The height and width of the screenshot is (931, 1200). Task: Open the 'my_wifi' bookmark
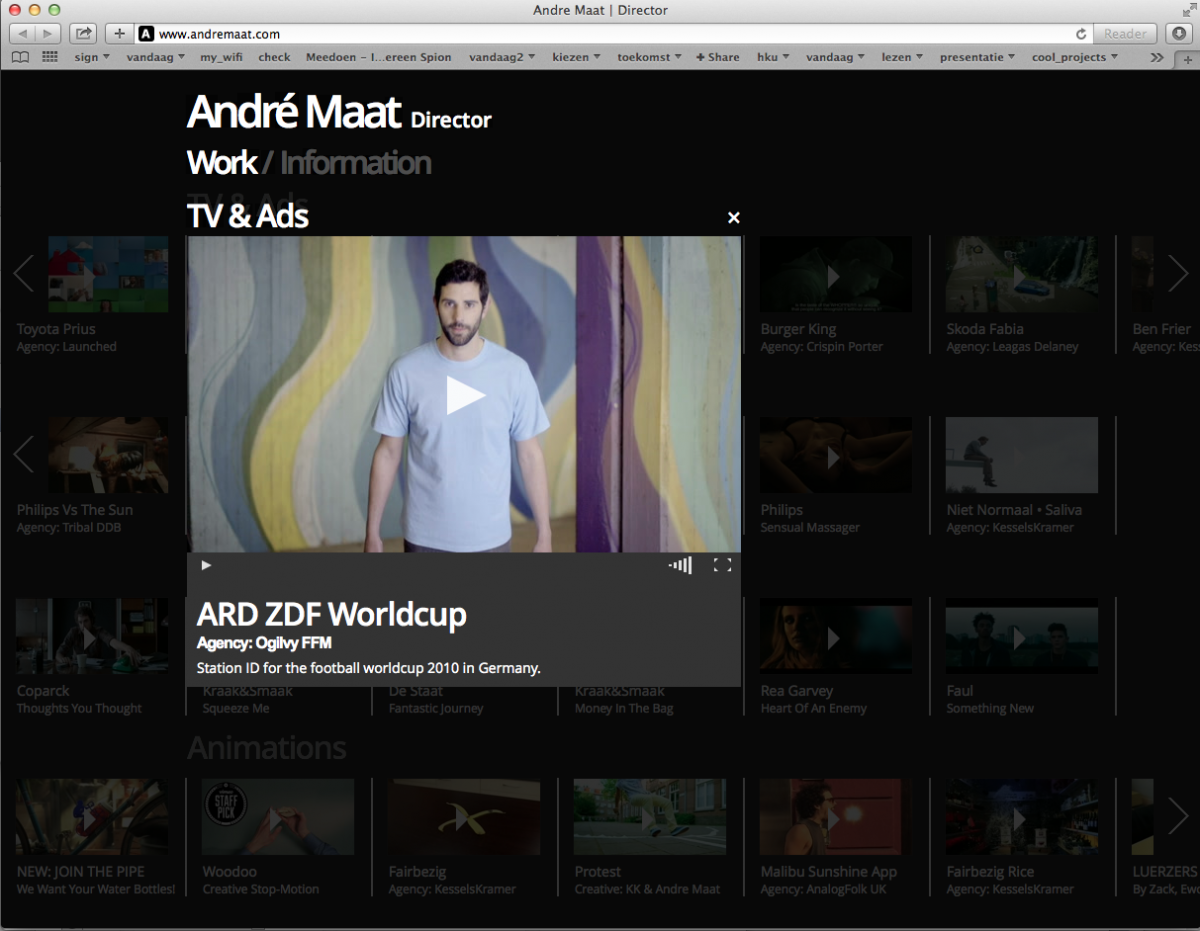coord(221,58)
